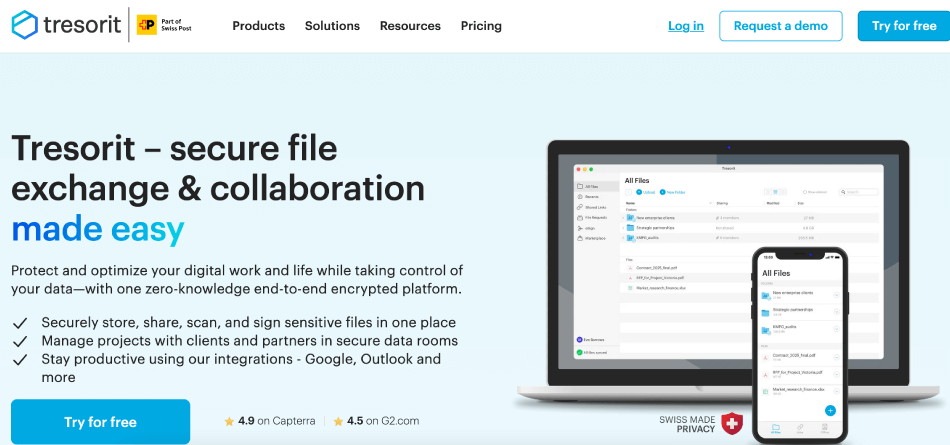Click the Search field in laptop app
The height and width of the screenshot is (445, 950).
(859, 192)
